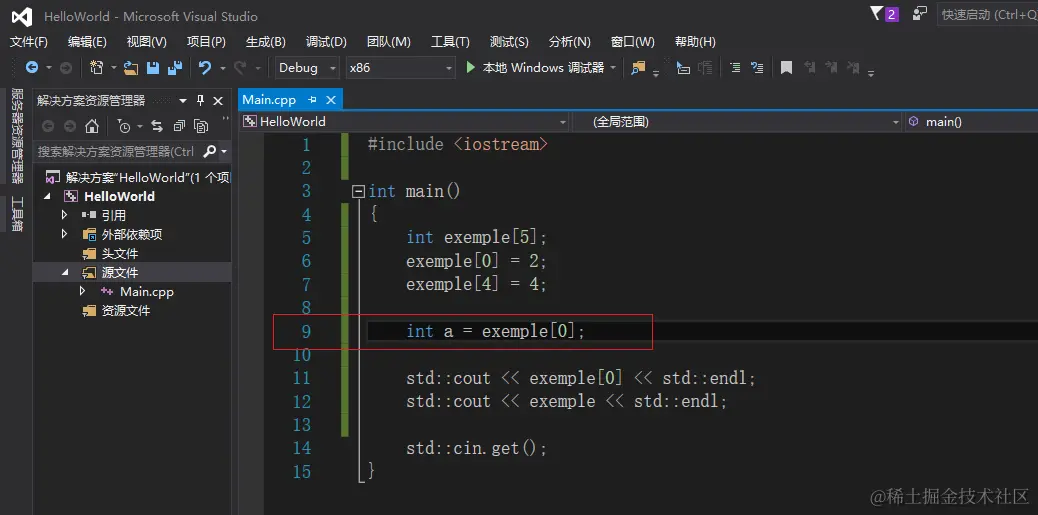Click the increase indent icon in toolbar
The height and width of the screenshot is (515, 1038).
pyautogui.click(x=735, y=68)
